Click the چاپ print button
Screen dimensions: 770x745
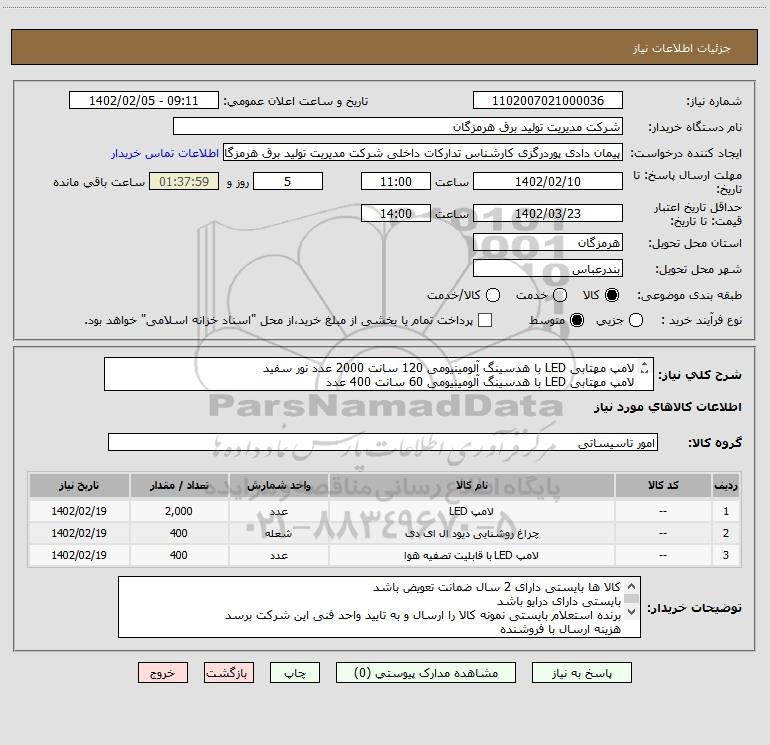(x=295, y=673)
